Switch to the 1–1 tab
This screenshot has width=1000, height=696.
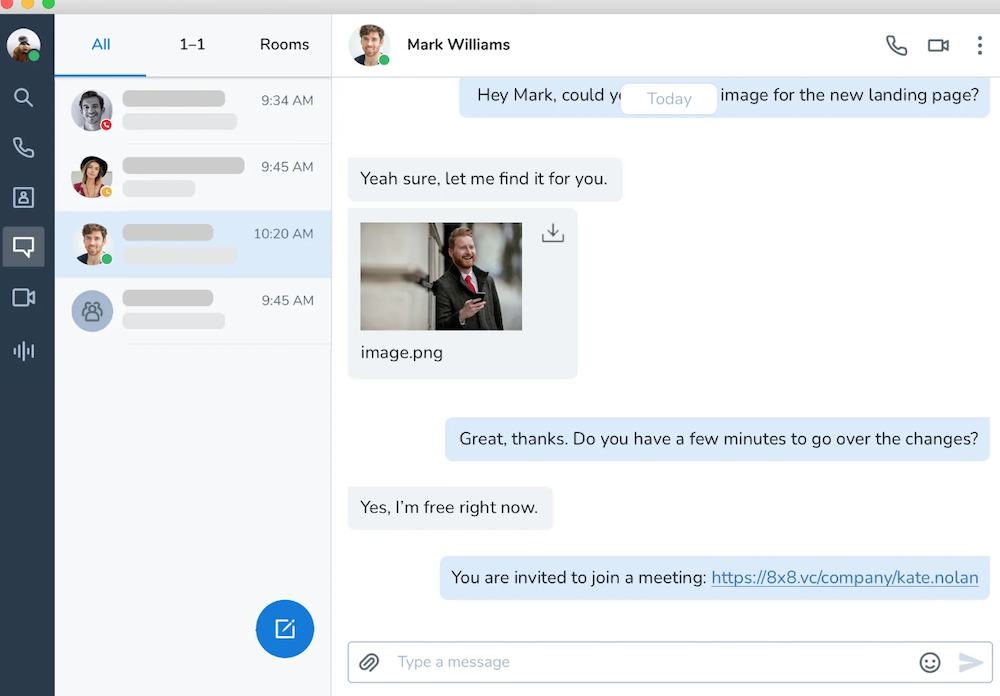tap(192, 45)
